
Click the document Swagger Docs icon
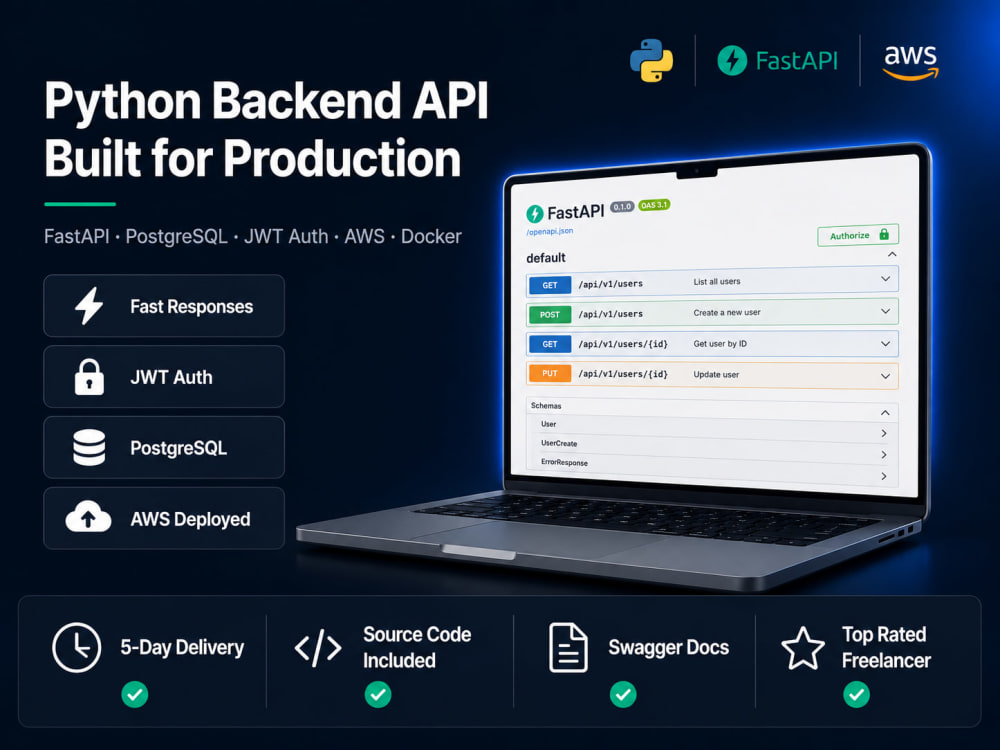click(568, 647)
